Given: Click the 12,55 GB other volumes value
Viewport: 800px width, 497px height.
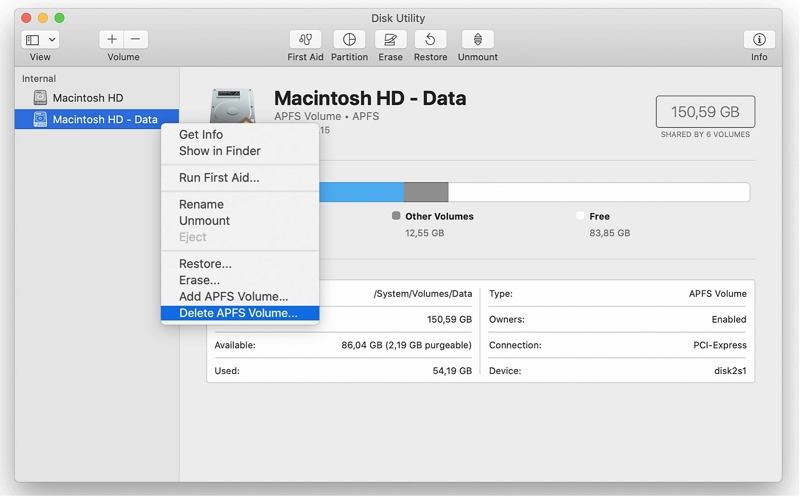Looking at the screenshot, I should (x=424, y=233).
